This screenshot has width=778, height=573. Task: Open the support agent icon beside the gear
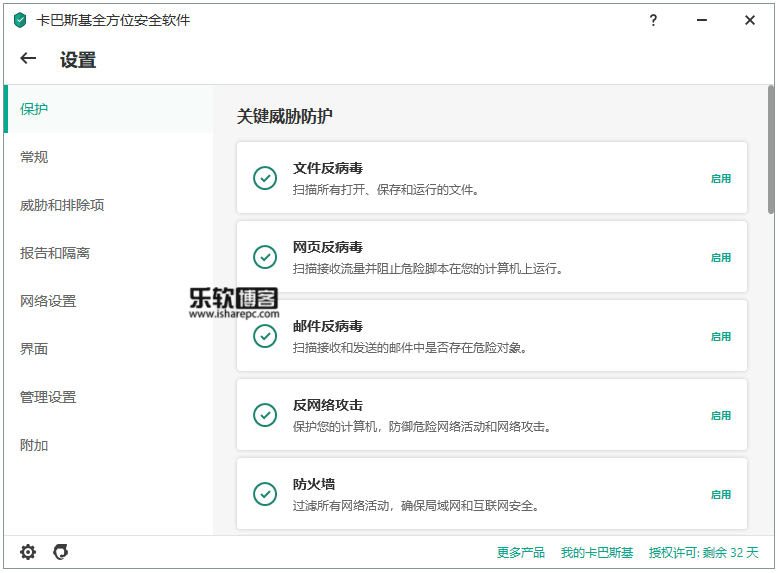(61, 552)
